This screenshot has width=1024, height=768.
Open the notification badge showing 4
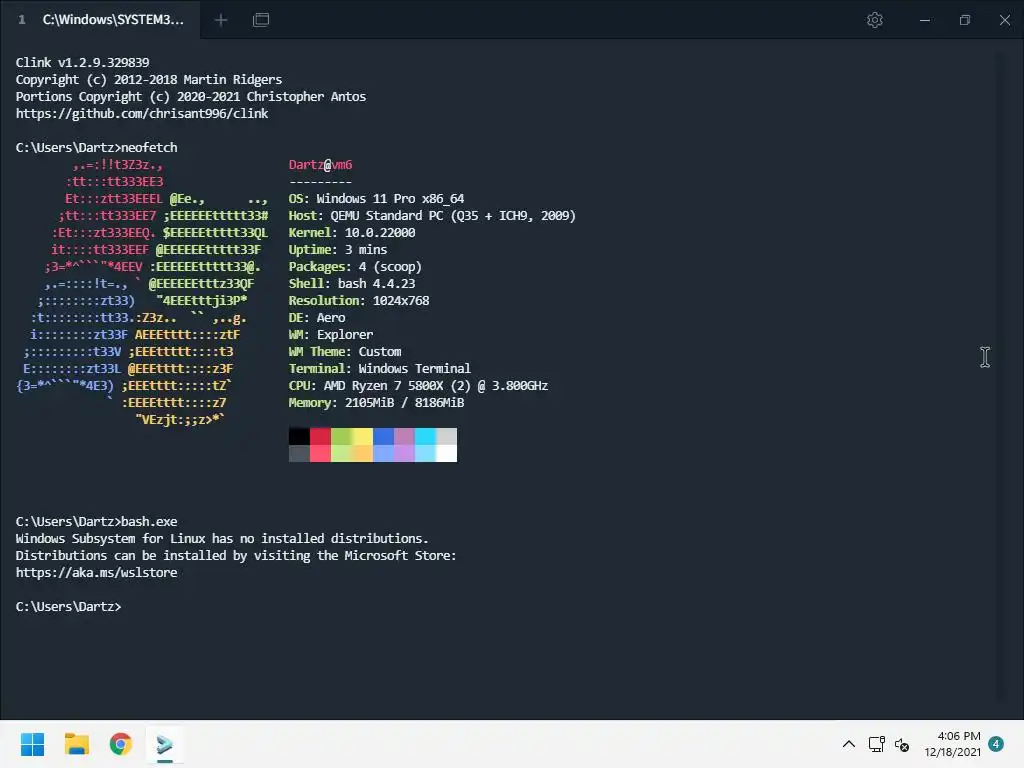point(996,744)
